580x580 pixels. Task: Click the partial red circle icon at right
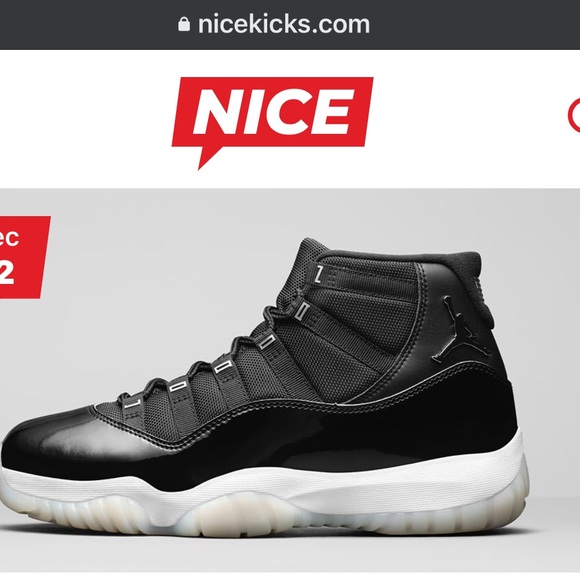pyautogui.click(x=573, y=115)
